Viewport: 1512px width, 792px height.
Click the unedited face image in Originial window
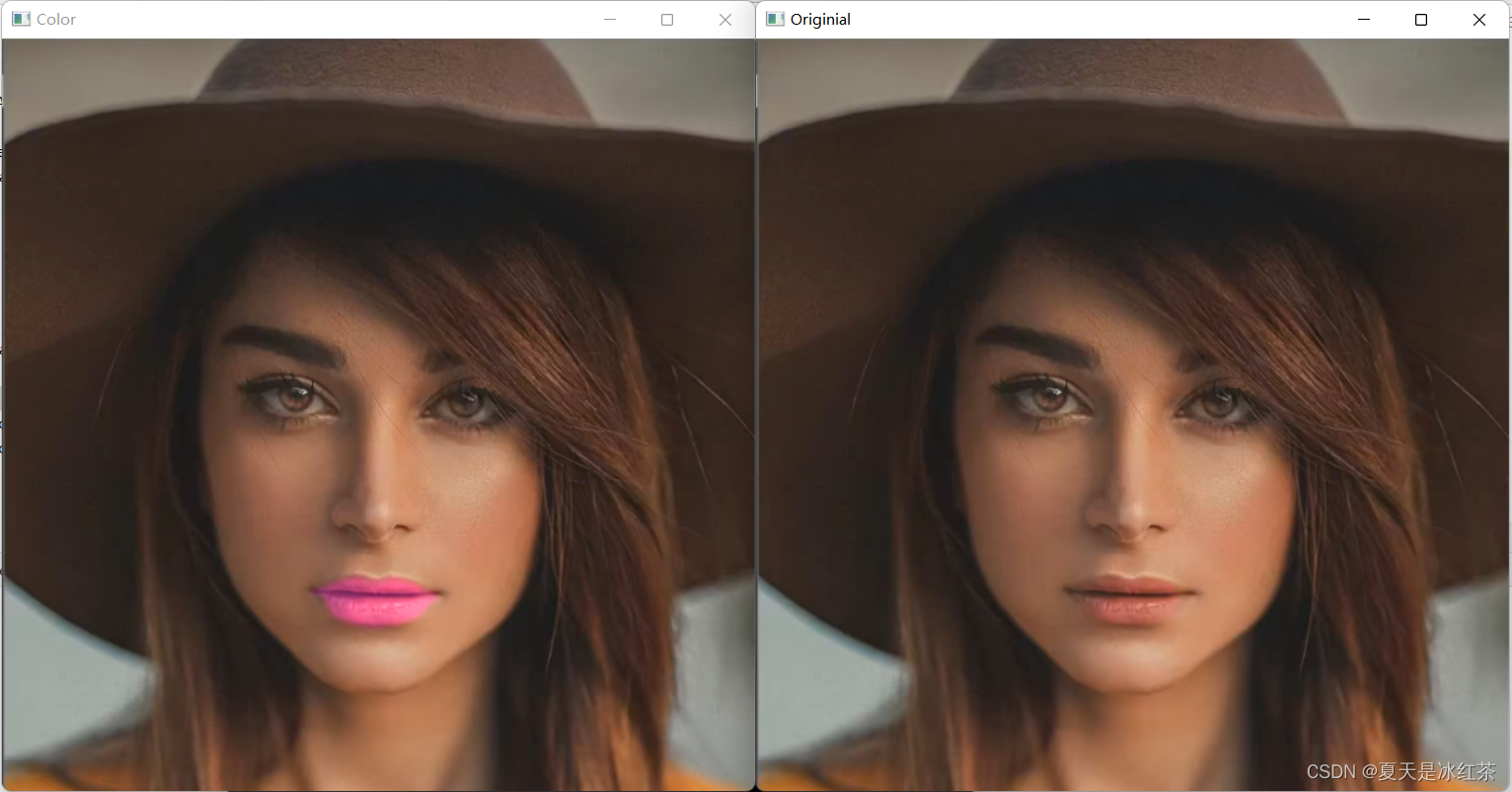1133,415
